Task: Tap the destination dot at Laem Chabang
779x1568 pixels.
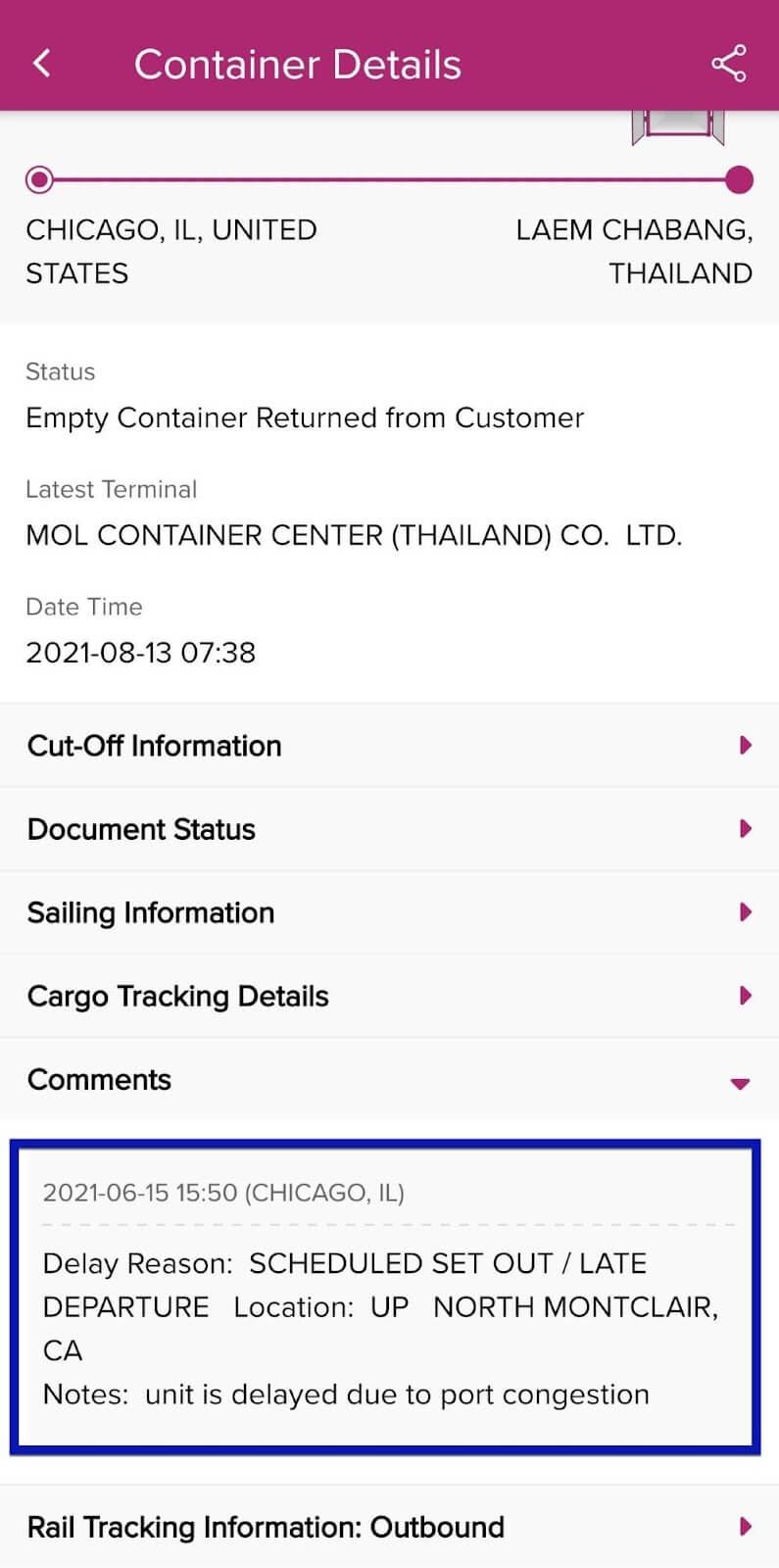Action: [x=740, y=180]
